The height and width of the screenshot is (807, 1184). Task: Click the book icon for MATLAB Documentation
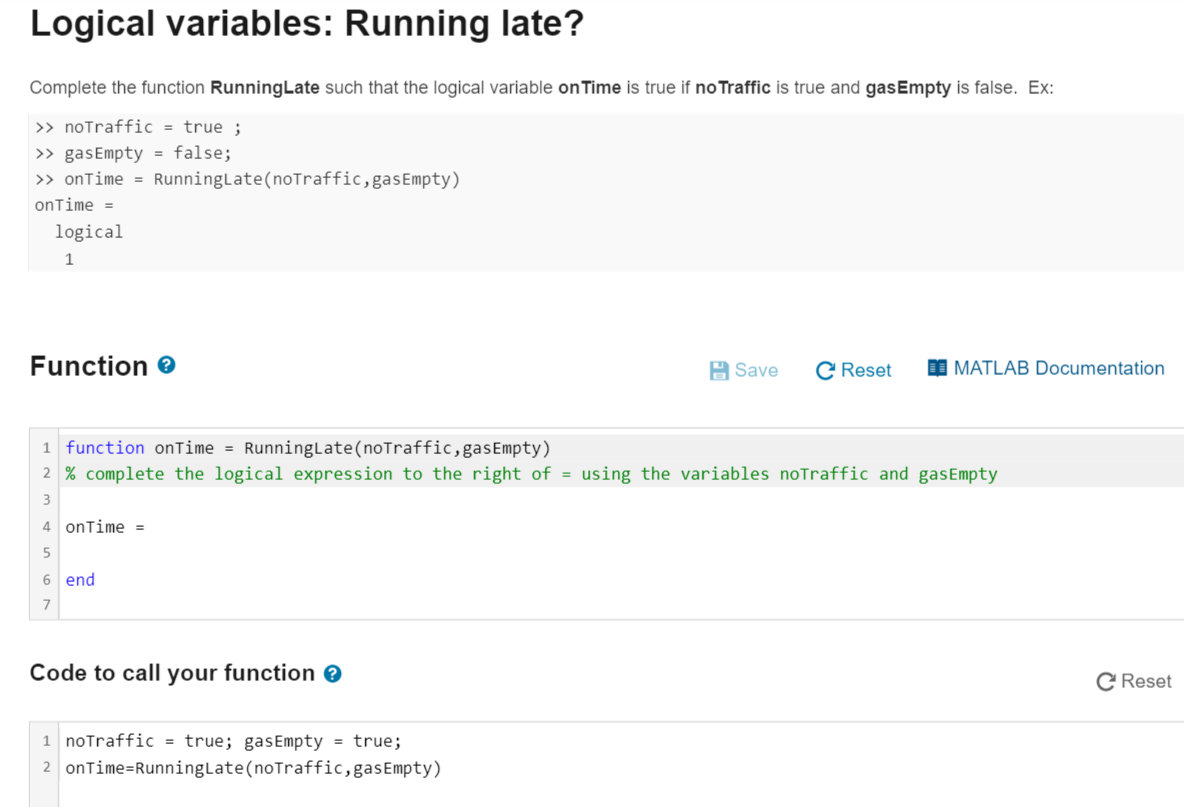[x=937, y=368]
